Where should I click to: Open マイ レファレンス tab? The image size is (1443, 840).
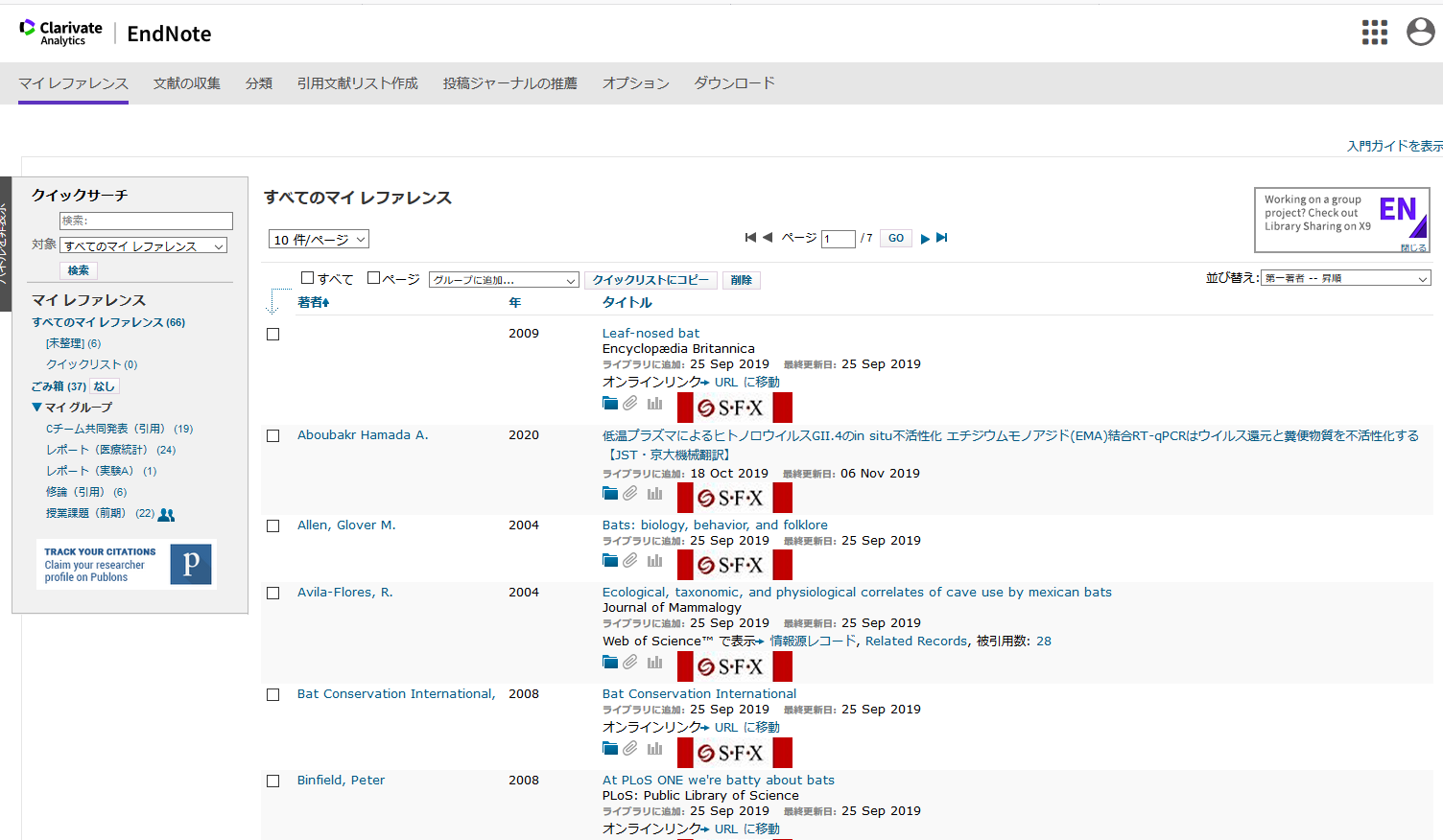73,83
